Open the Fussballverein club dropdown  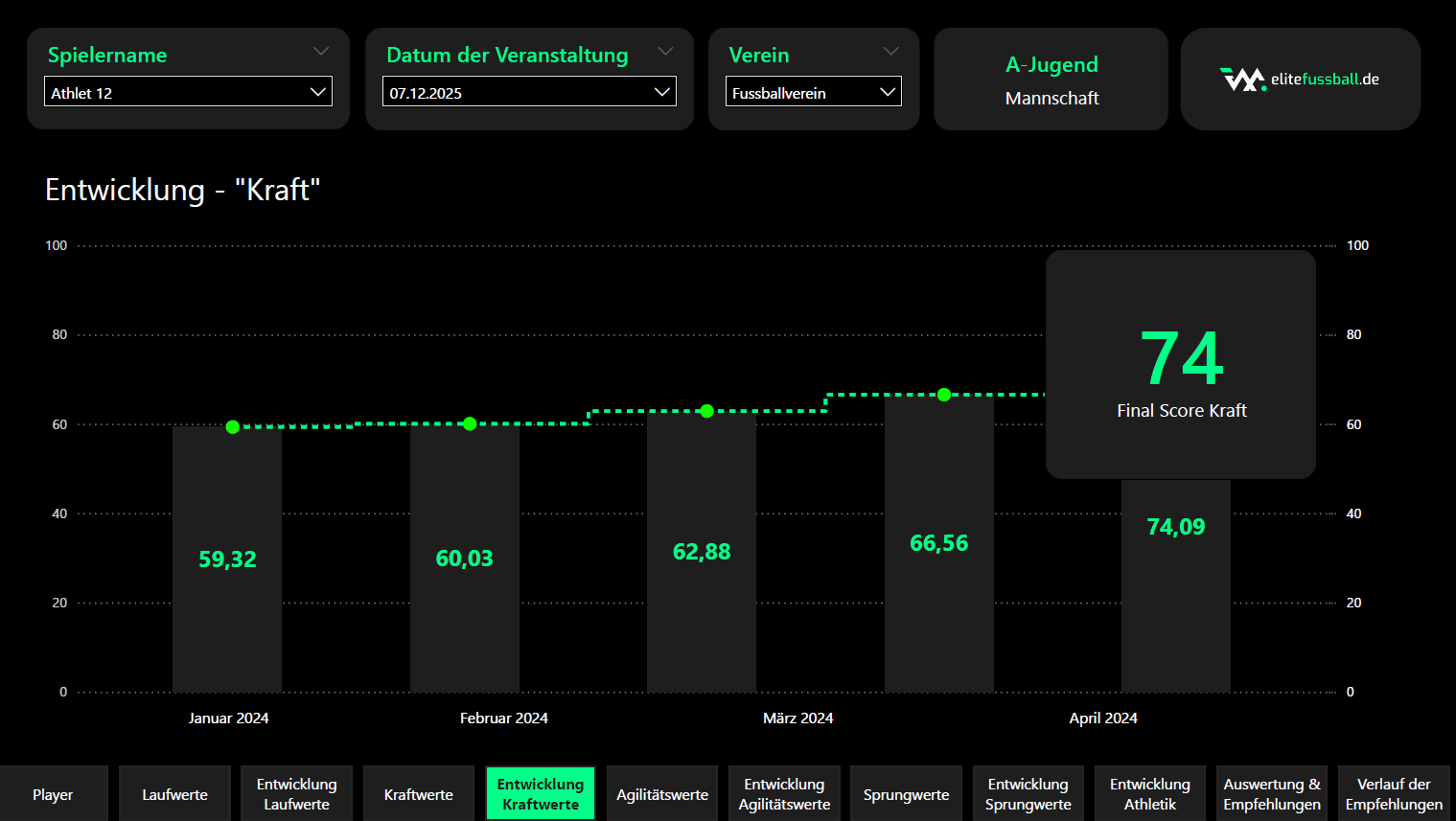click(813, 92)
